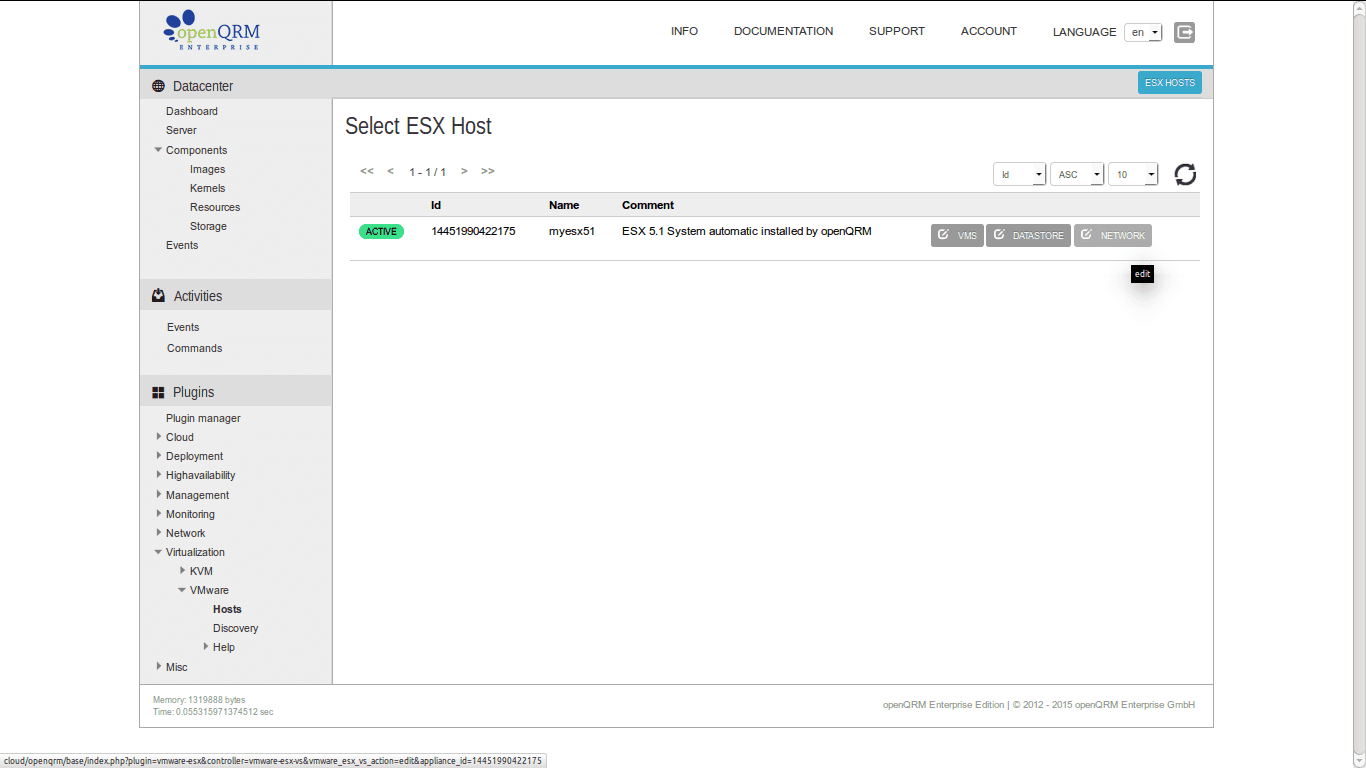Open the sort field dropdown showing id
This screenshot has width=1366, height=768.
[x=1019, y=174]
